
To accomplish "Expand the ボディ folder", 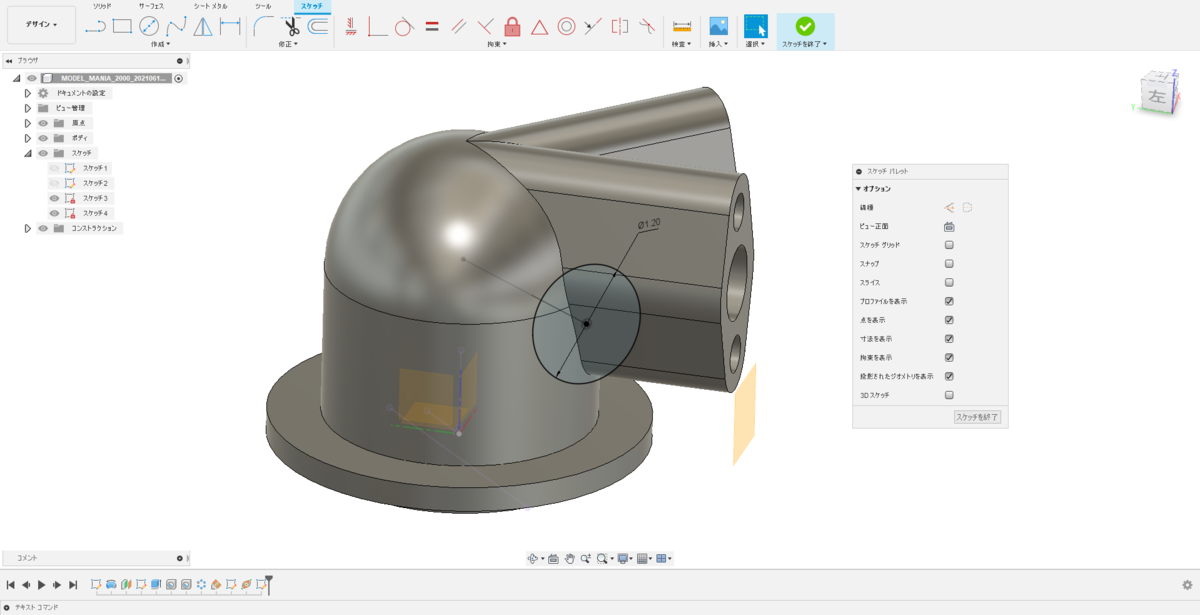I will pyautogui.click(x=28, y=138).
